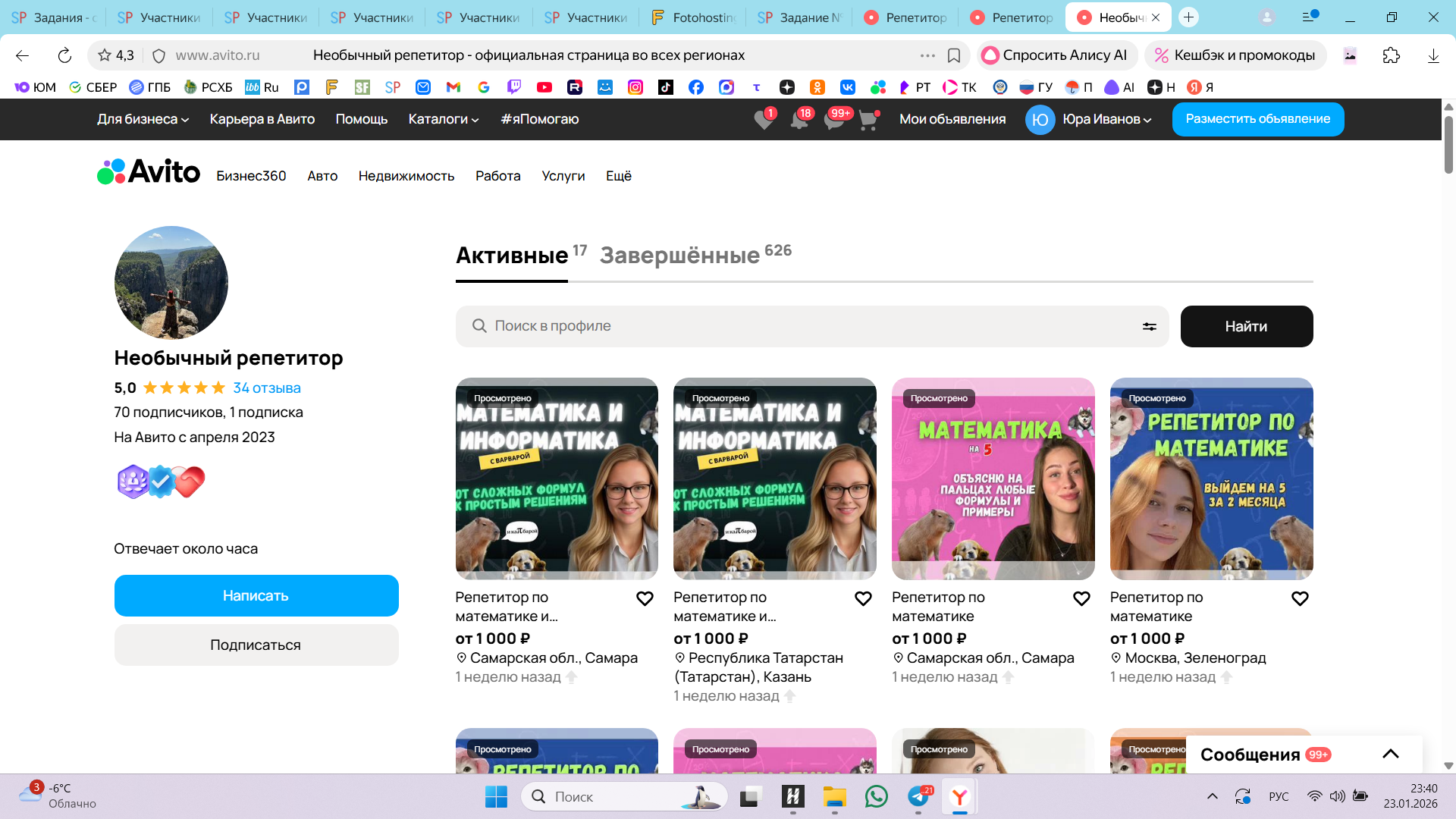Viewport: 1456px width, 819px height.
Task: Expand the Сообщения chat panel chevron
Action: click(1390, 754)
